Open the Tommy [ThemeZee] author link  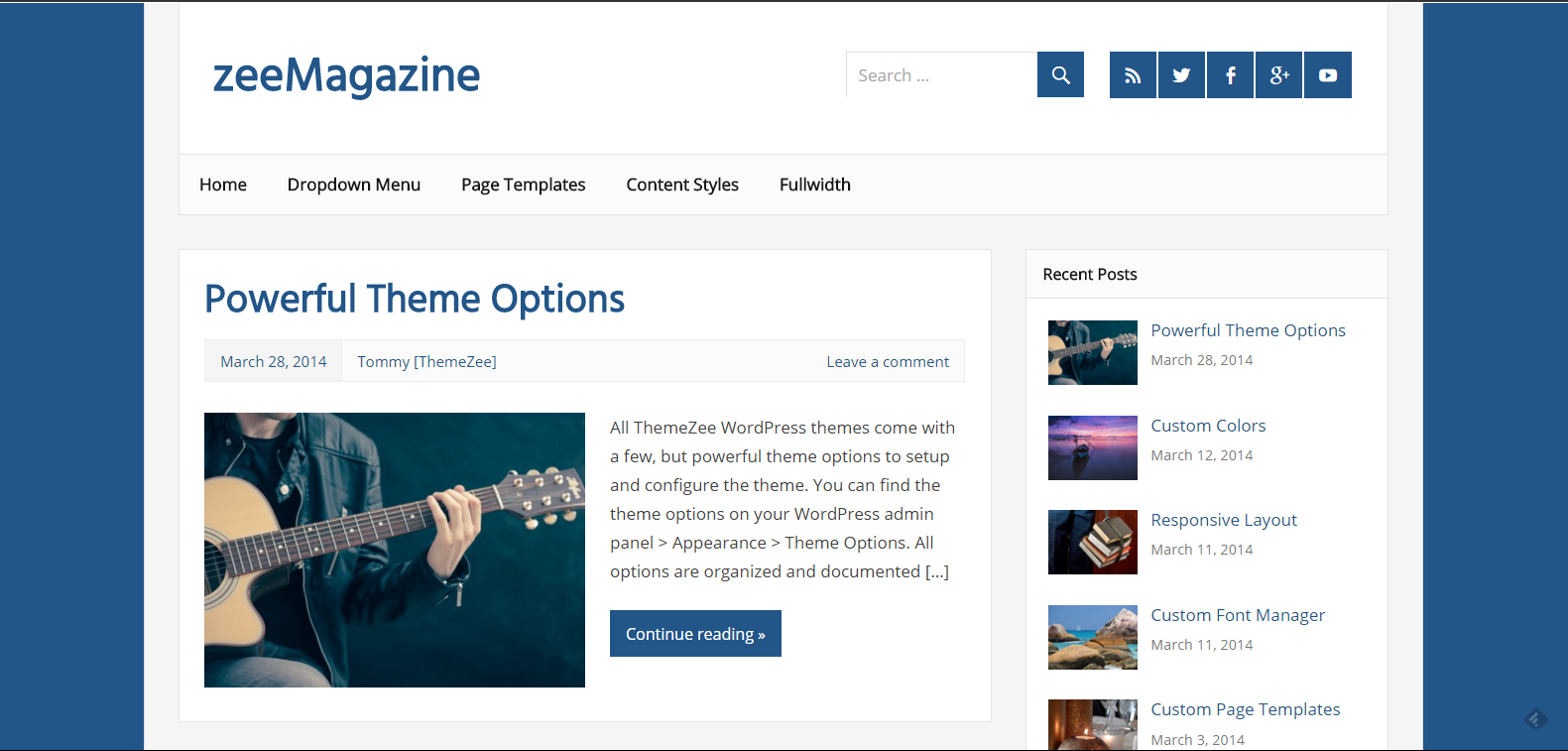[426, 362]
